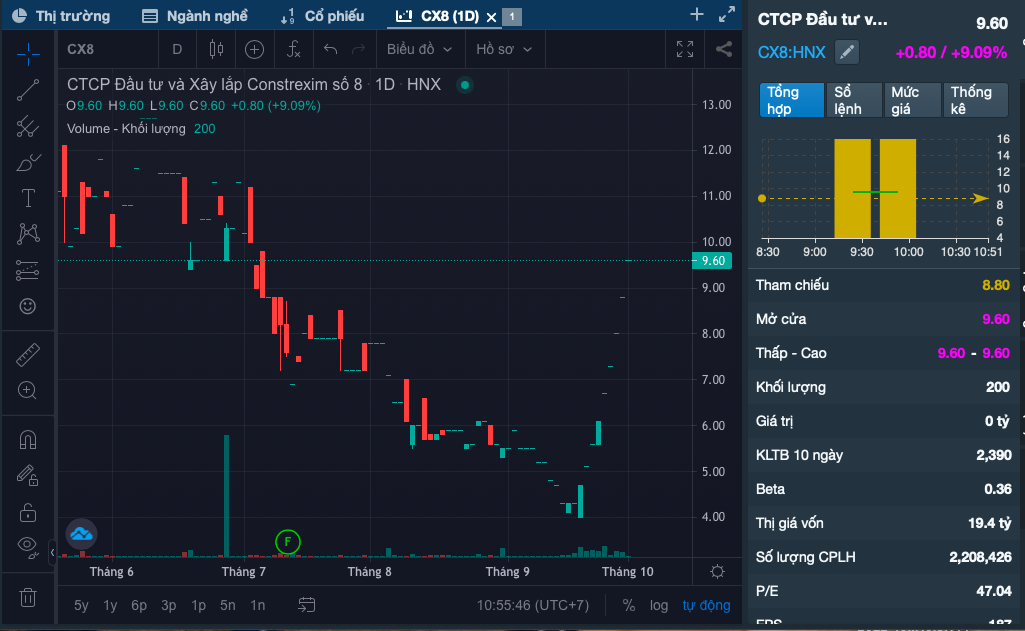Add a new tab with plus button

coord(697,14)
